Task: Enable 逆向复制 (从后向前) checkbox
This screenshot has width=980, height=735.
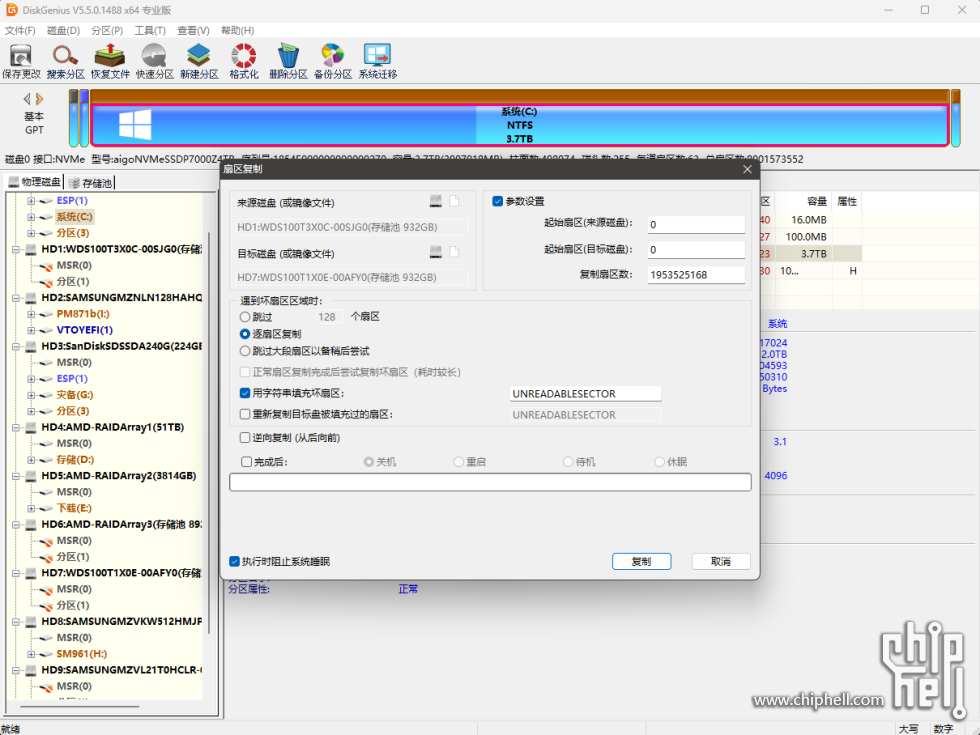Action: pos(245,438)
